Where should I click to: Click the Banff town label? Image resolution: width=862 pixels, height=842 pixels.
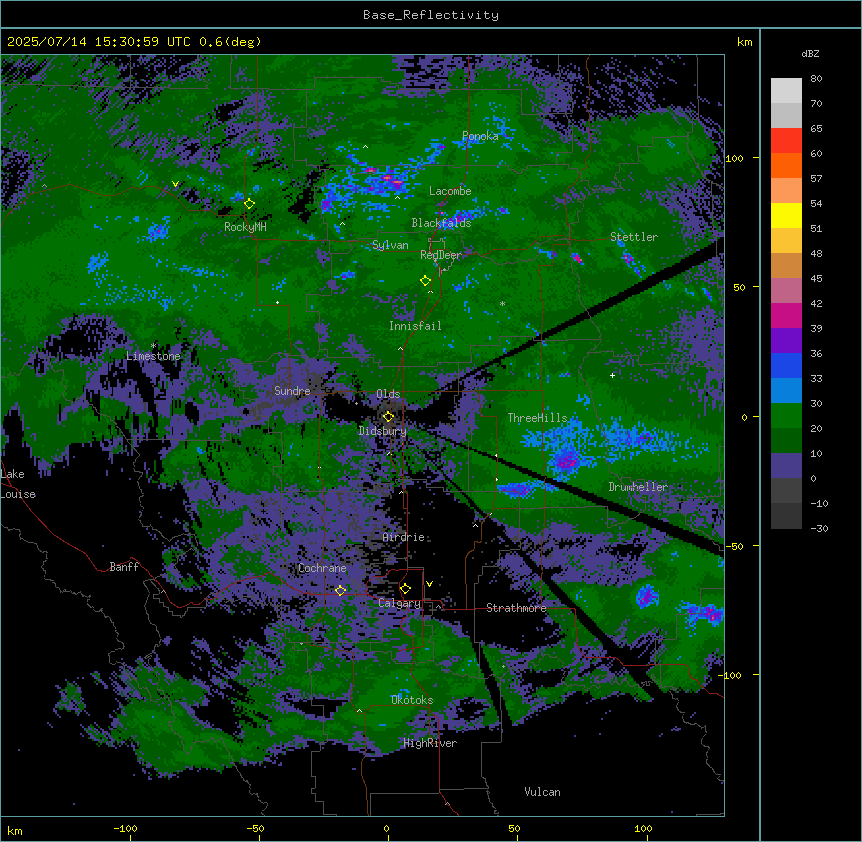click(124, 567)
